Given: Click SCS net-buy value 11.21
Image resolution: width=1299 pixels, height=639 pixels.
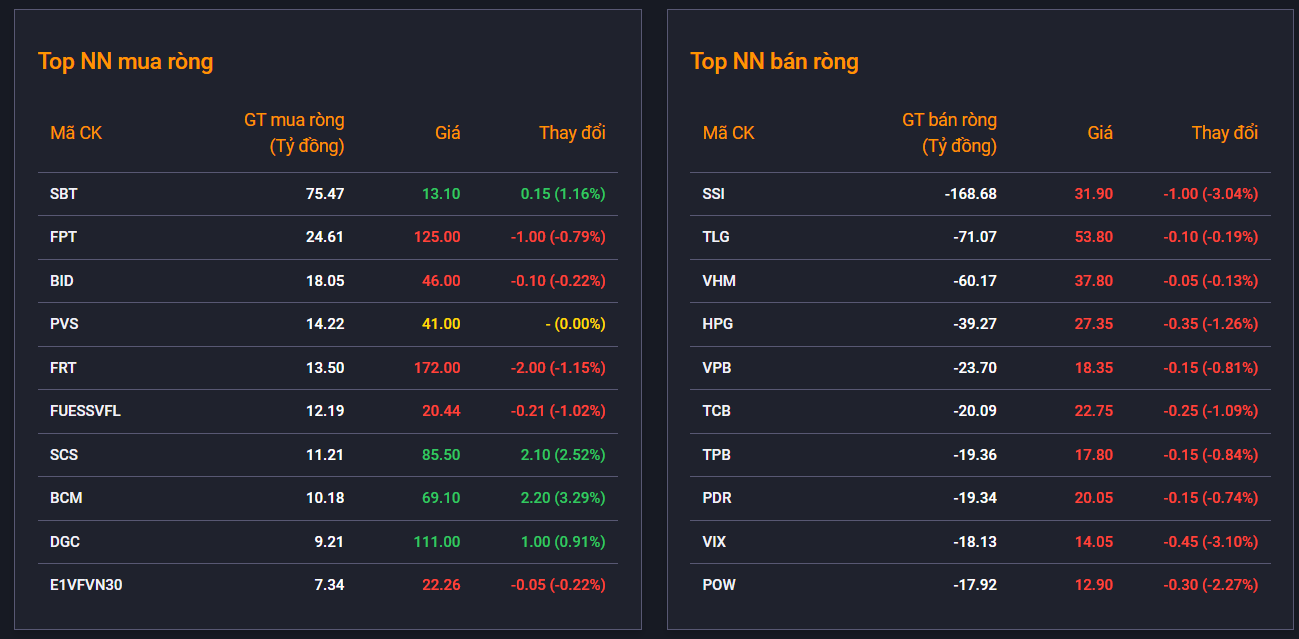Looking at the screenshot, I should (x=325, y=455).
